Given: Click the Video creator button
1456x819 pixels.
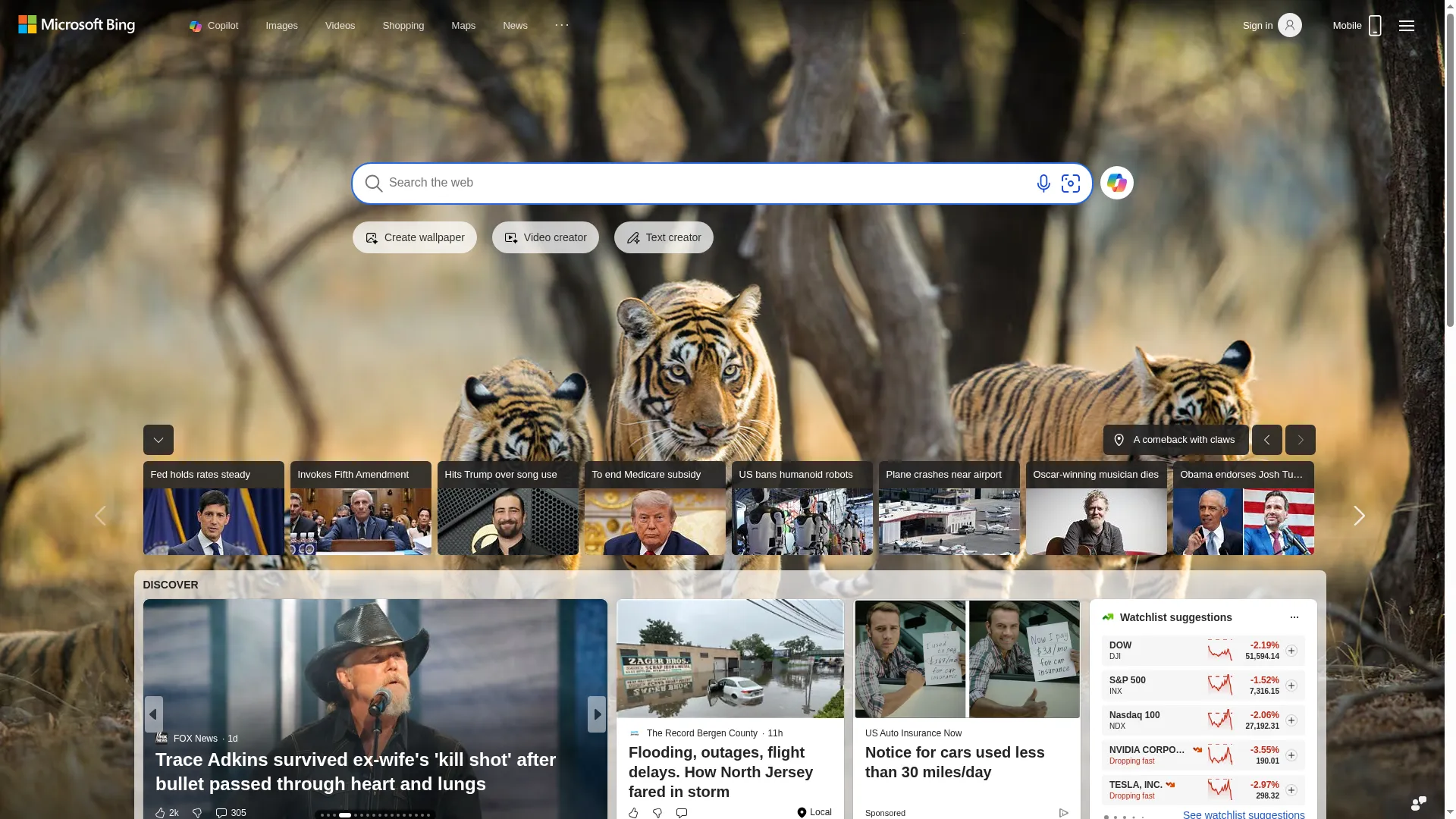Looking at the screenshot, I should [x=545, y=237].
